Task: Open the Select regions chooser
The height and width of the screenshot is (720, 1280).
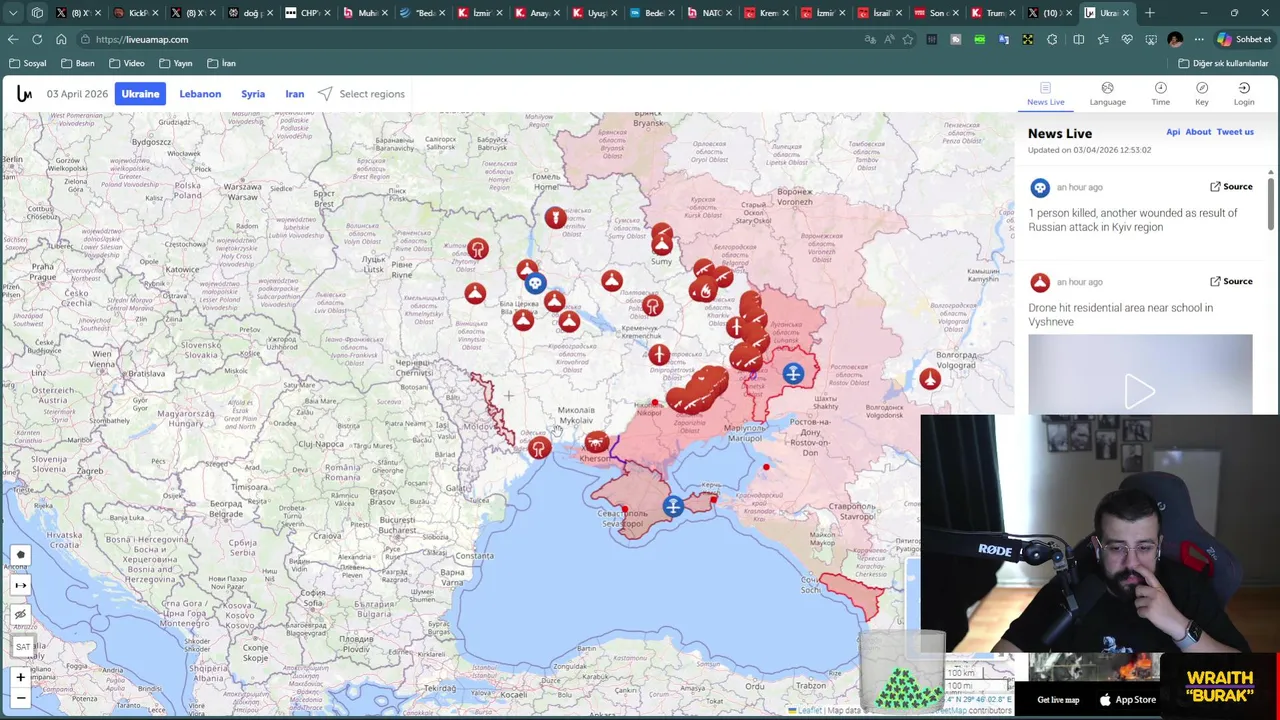Action: [x=361, y=94]
